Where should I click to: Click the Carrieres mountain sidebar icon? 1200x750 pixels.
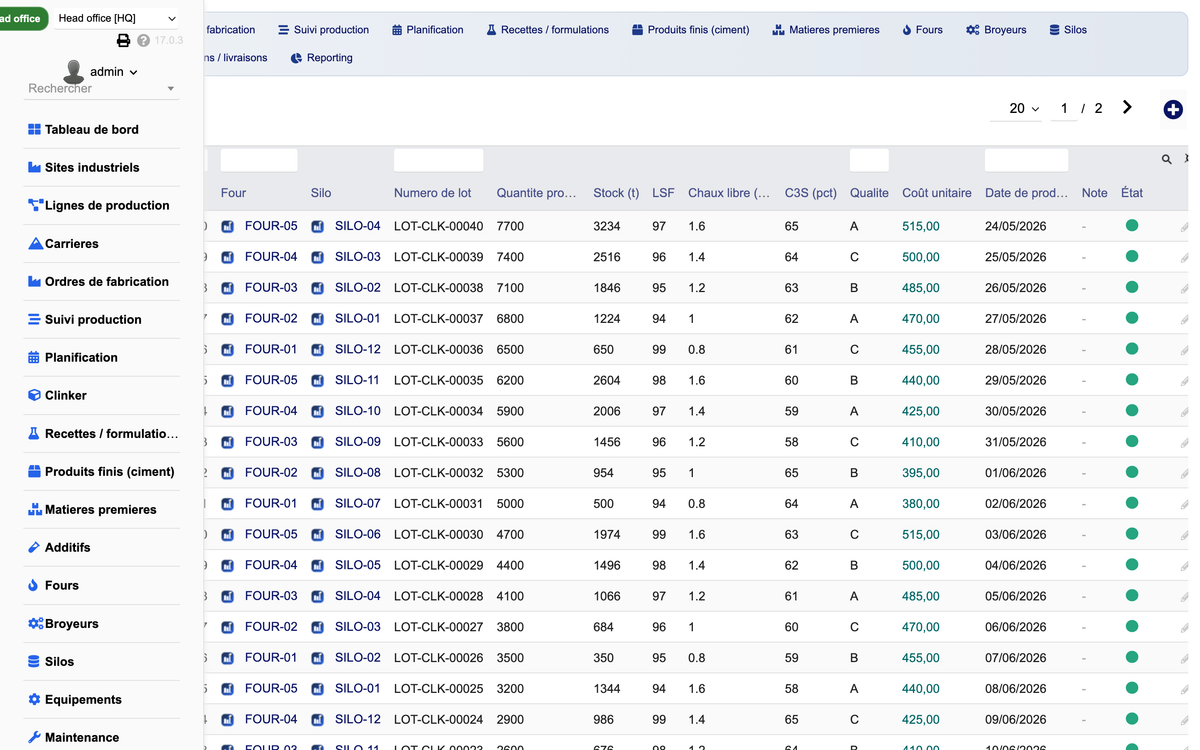coord(36,243)
